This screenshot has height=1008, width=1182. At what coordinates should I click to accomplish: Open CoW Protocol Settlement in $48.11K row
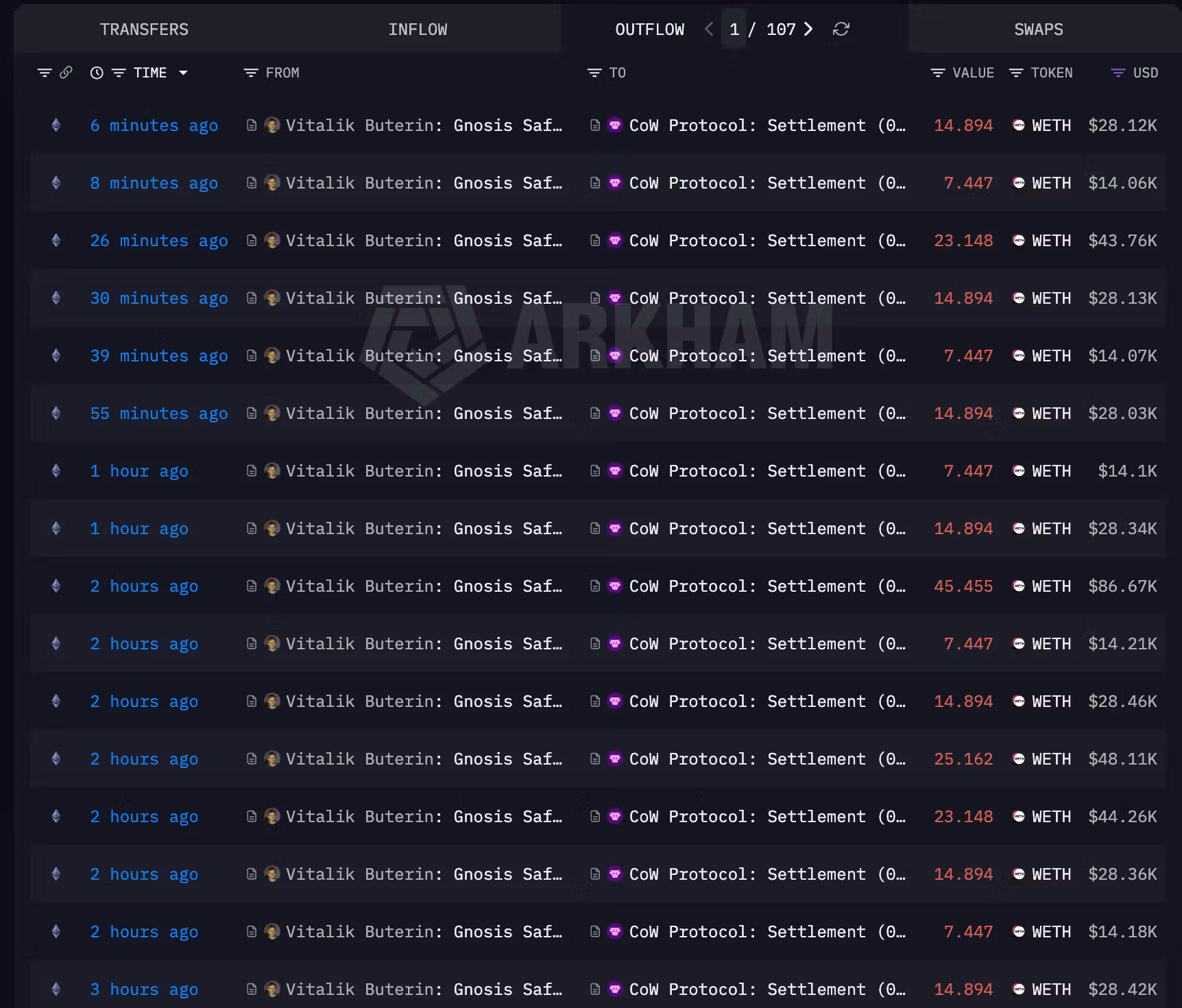tap(767, 759)
